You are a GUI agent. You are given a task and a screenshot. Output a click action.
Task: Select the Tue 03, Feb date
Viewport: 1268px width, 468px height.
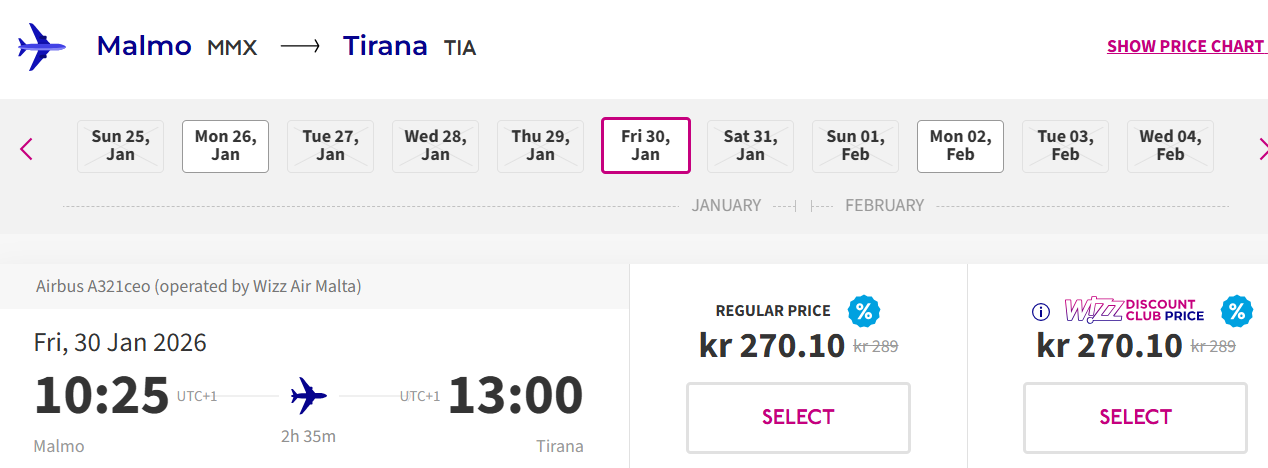pyautogui.click(x=1065, y=146)
